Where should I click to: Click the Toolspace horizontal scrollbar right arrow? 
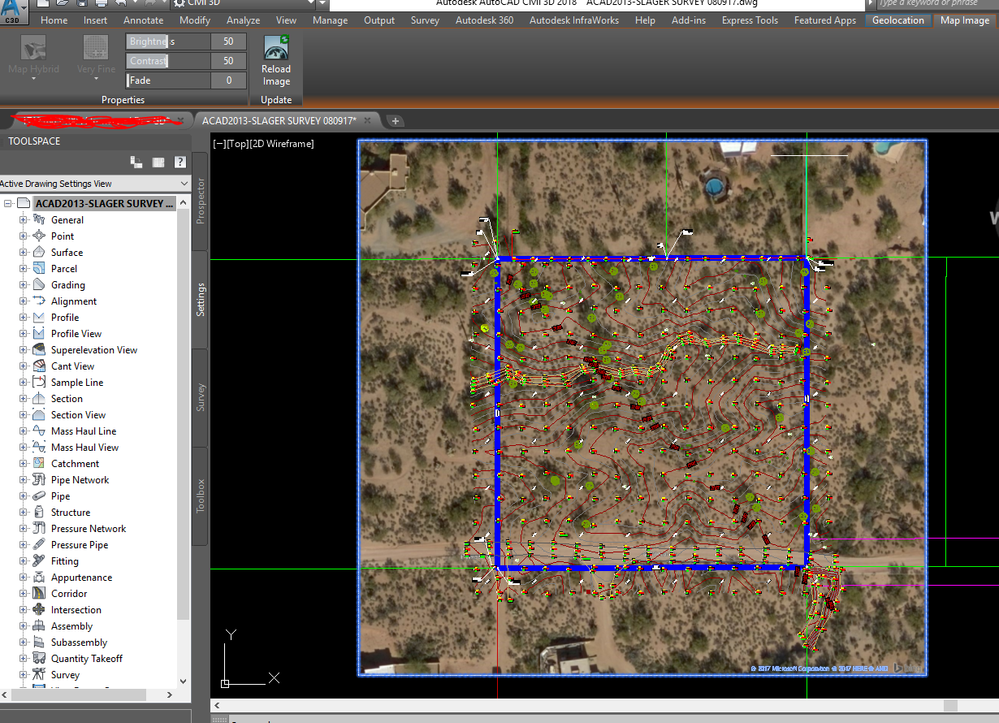pos(169,695)
